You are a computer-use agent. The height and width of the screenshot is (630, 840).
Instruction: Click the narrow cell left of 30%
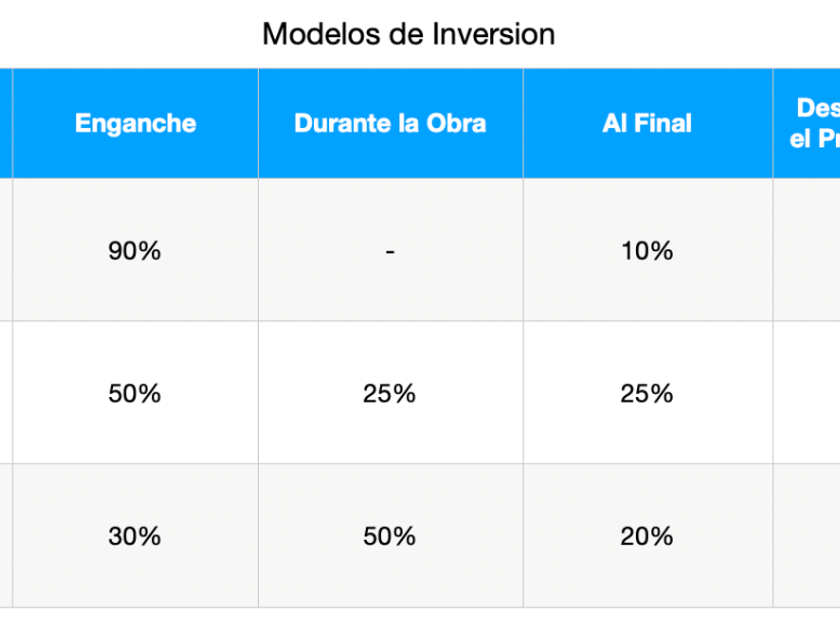5,536
